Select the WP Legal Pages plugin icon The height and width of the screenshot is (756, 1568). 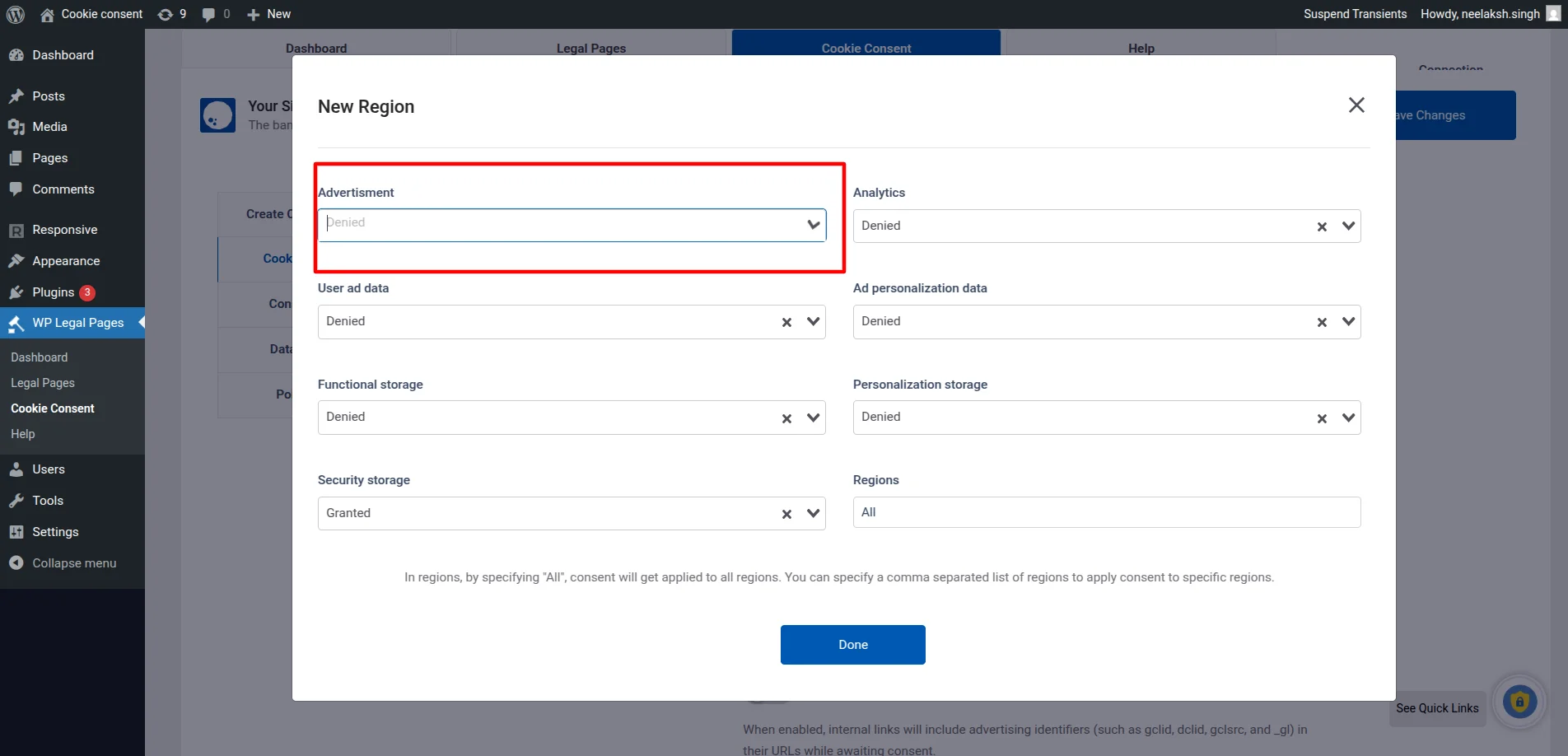[x=18, y=323]
